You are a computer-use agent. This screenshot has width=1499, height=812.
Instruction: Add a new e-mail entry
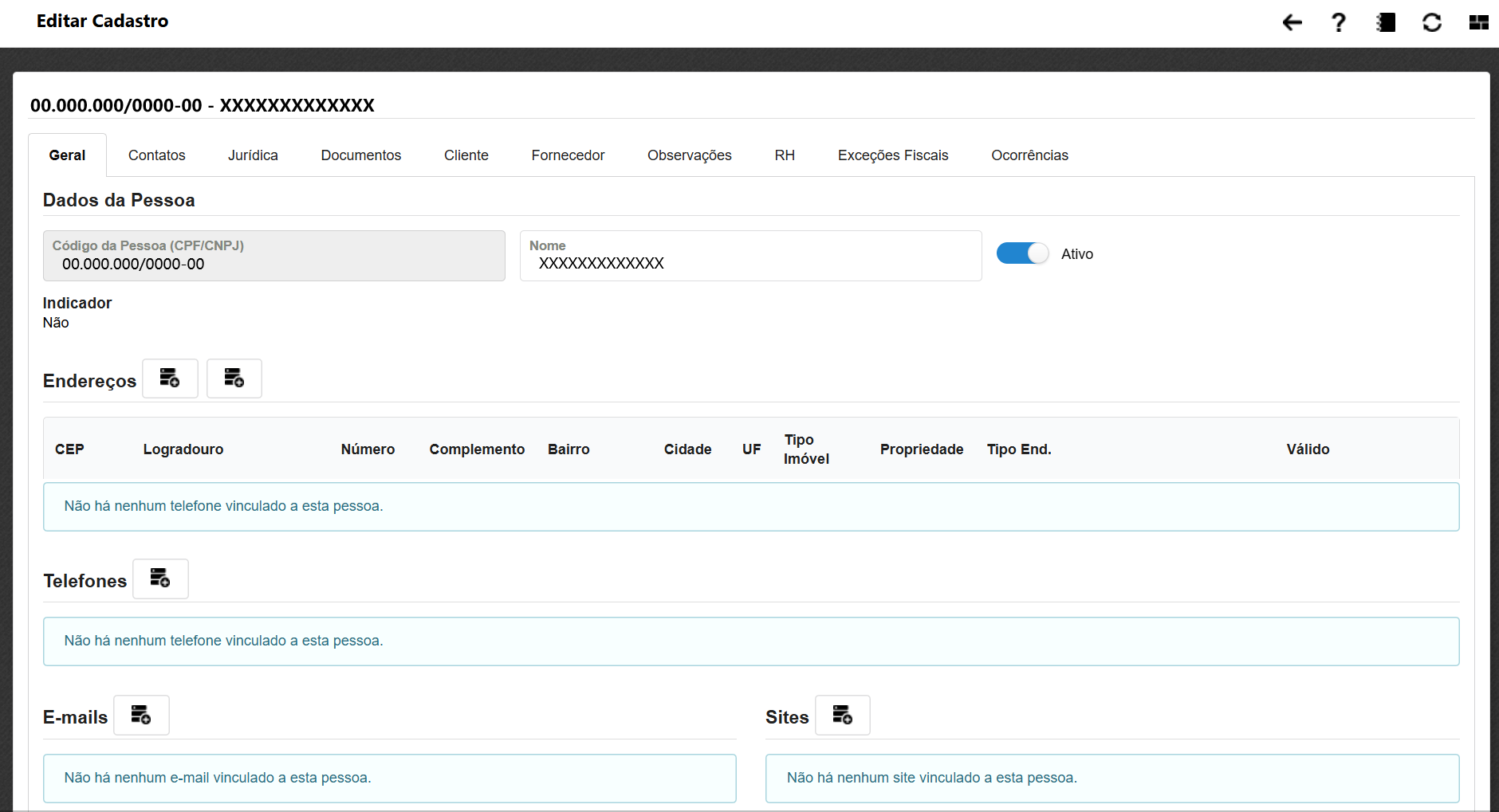pyautogui.click(x=141, y=715)
